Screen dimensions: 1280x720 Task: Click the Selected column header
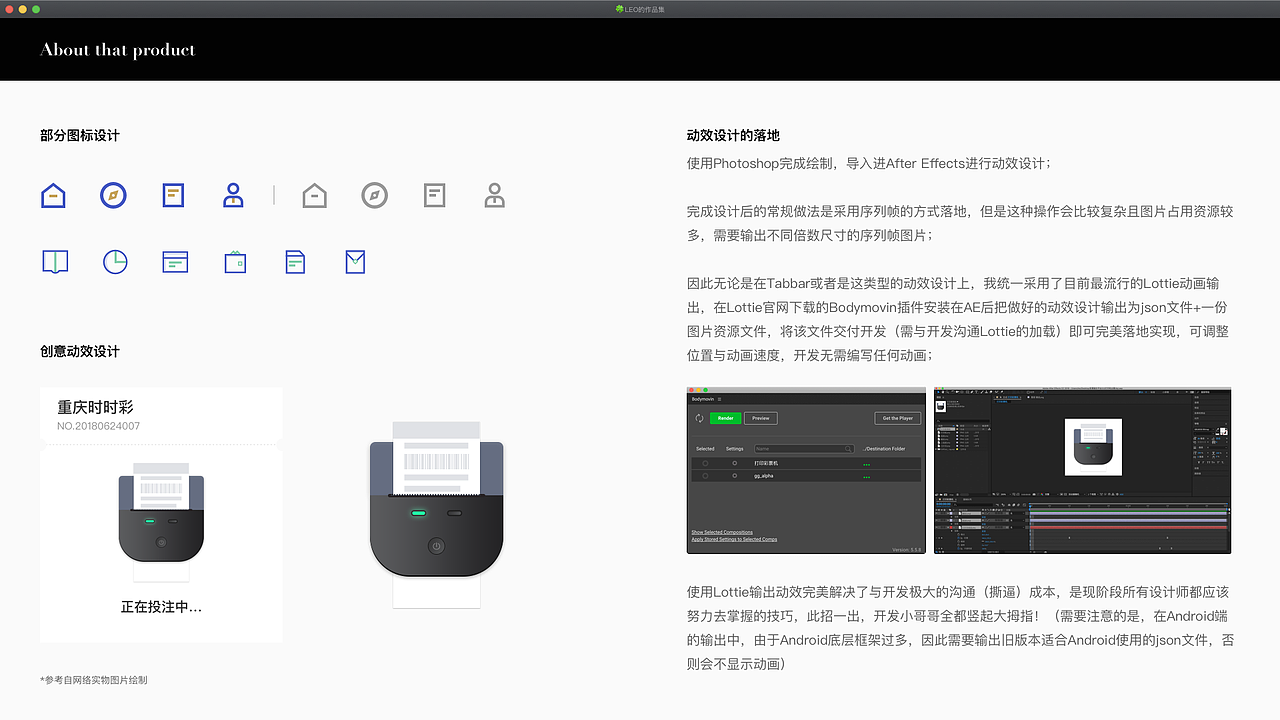point(705,449)
